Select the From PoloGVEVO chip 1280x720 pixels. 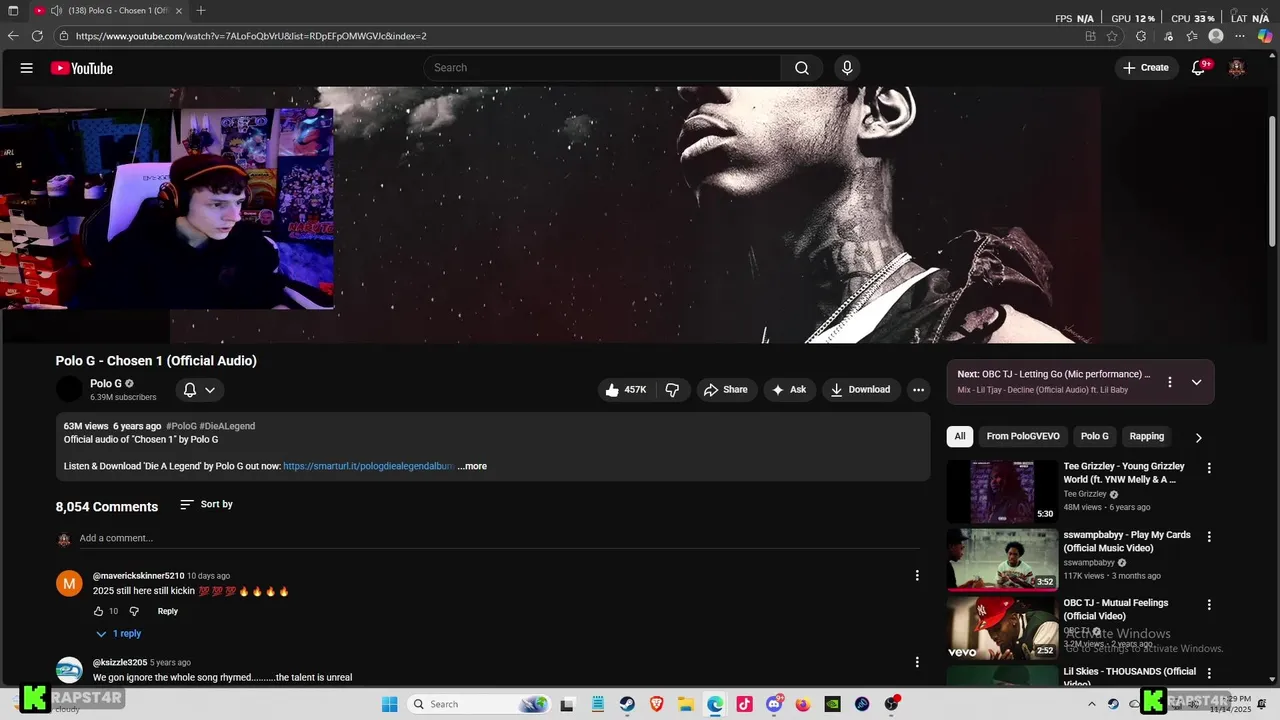pyautogui.click(x=1023, y=437)
